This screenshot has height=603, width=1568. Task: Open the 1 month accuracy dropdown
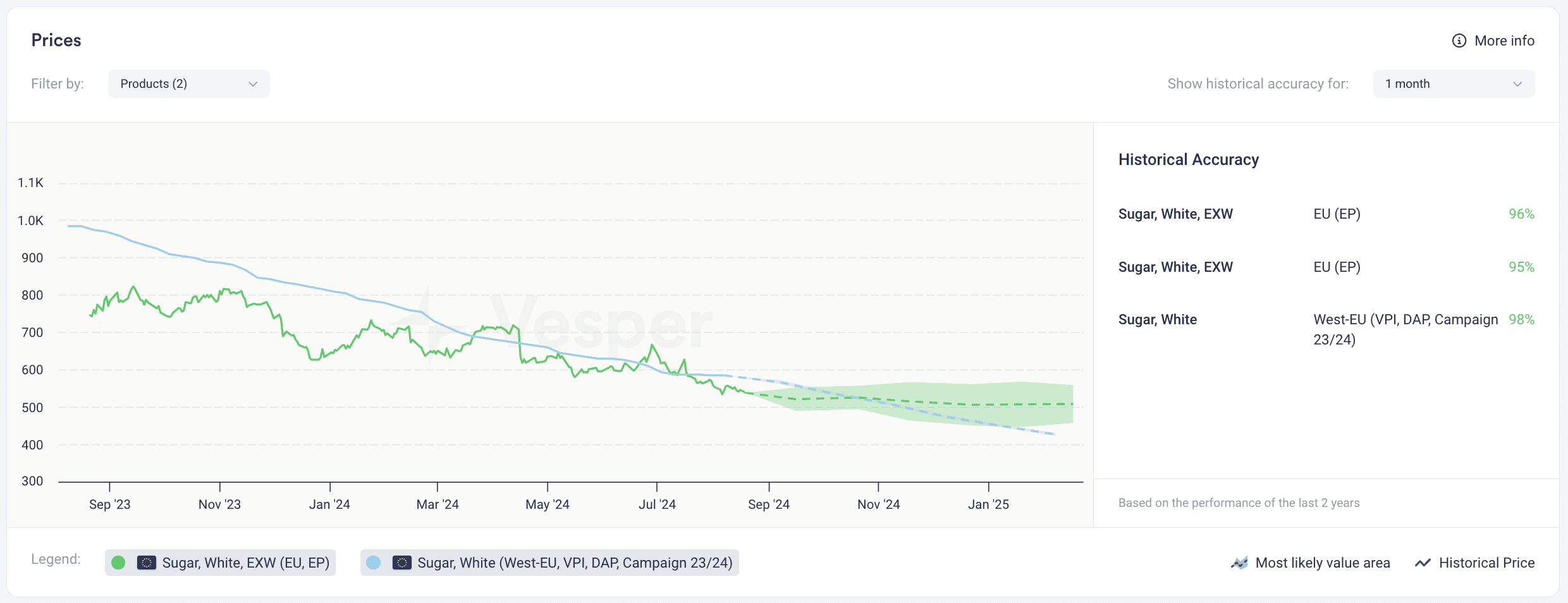tap(1454, 84)
